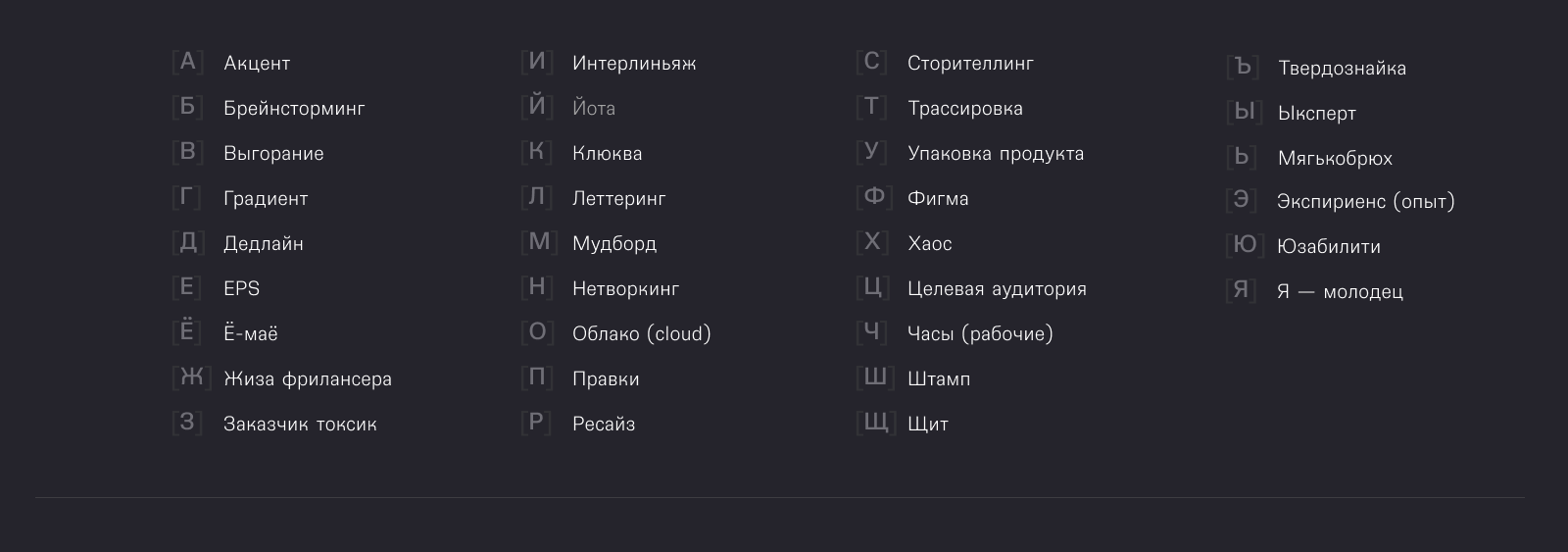The height and width of the screenshot is (552, 1568).
Task: Open the Экспириенс (опыт) link
Action: click(x=1366, y=202)
